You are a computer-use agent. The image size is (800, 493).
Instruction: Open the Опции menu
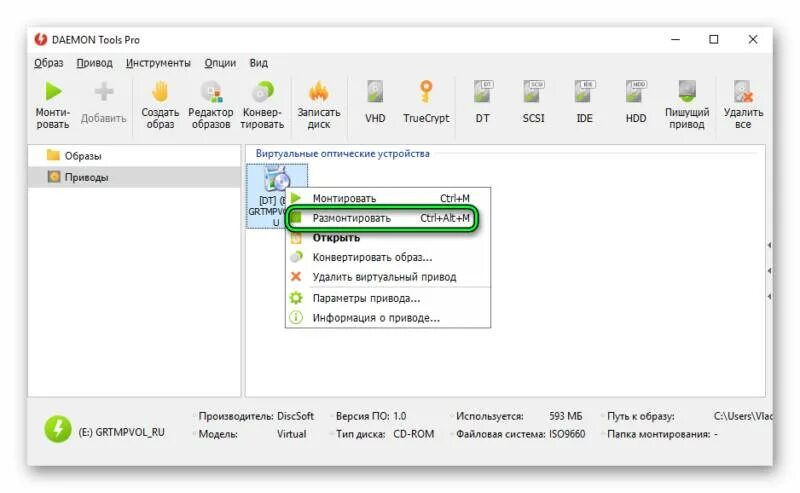tap(220, 63)
